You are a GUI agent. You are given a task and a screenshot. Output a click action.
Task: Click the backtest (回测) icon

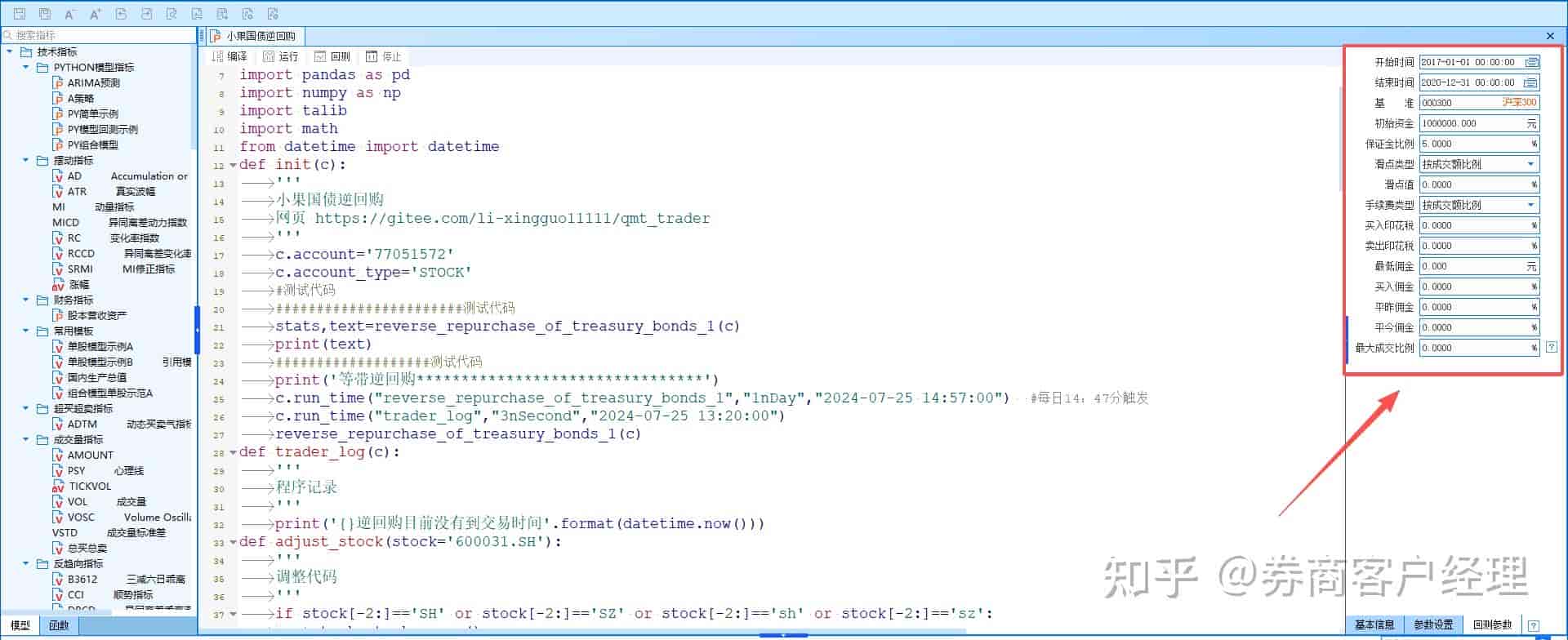[320, 56]
